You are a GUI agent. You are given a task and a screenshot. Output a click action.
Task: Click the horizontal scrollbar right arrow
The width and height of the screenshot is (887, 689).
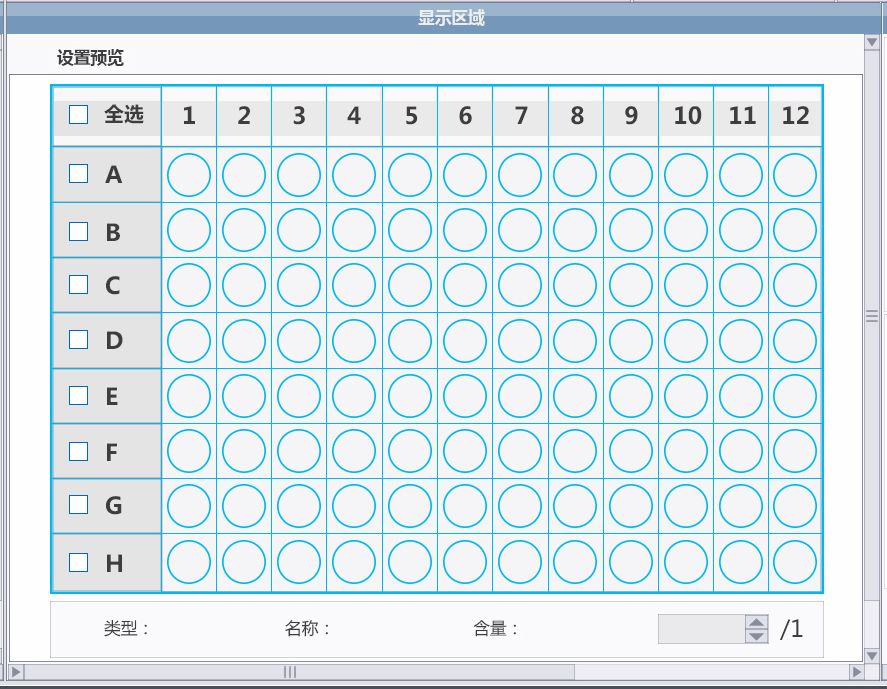[856, 672]
